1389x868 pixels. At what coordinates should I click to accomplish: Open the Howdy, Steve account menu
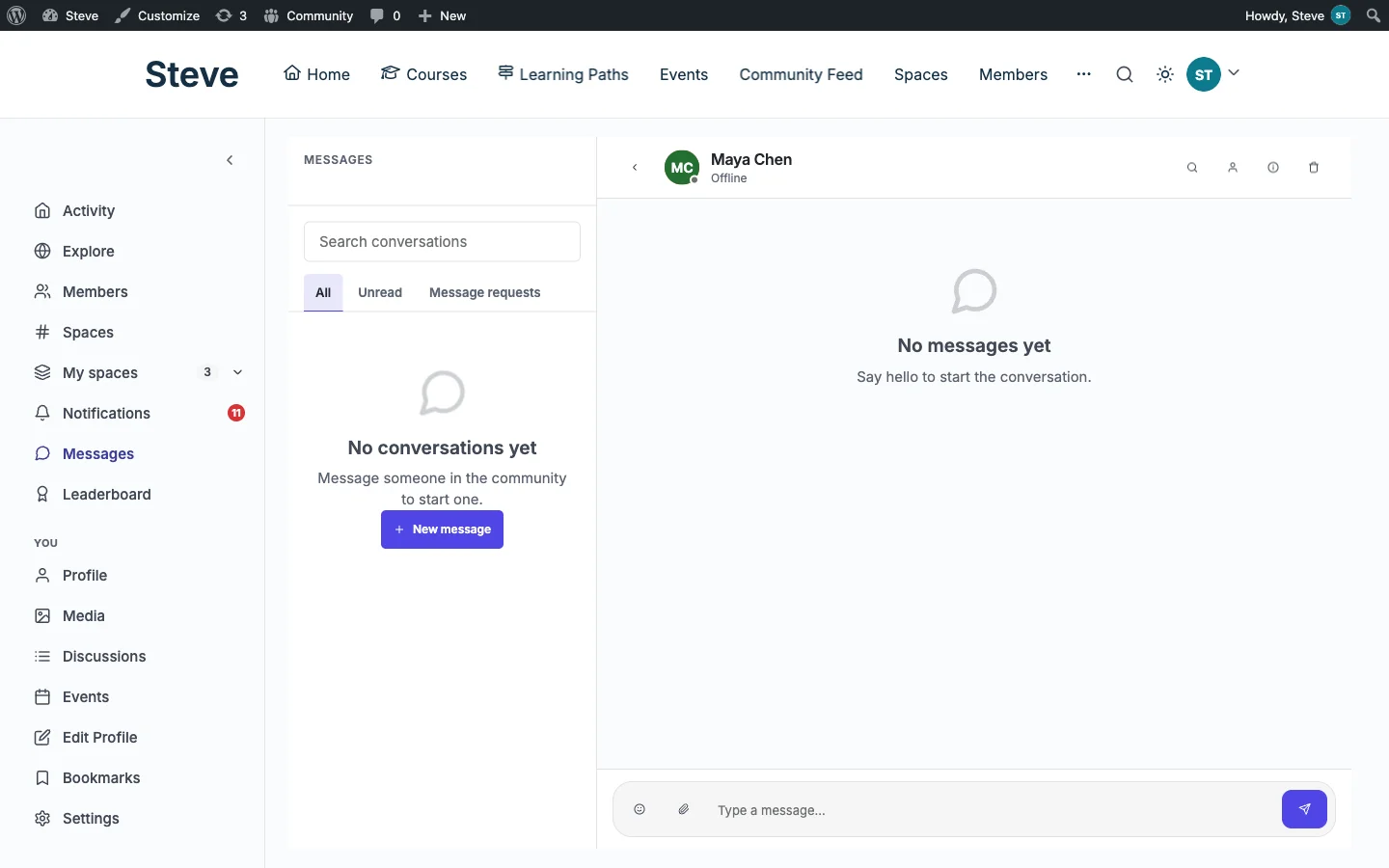(1297, 15)
